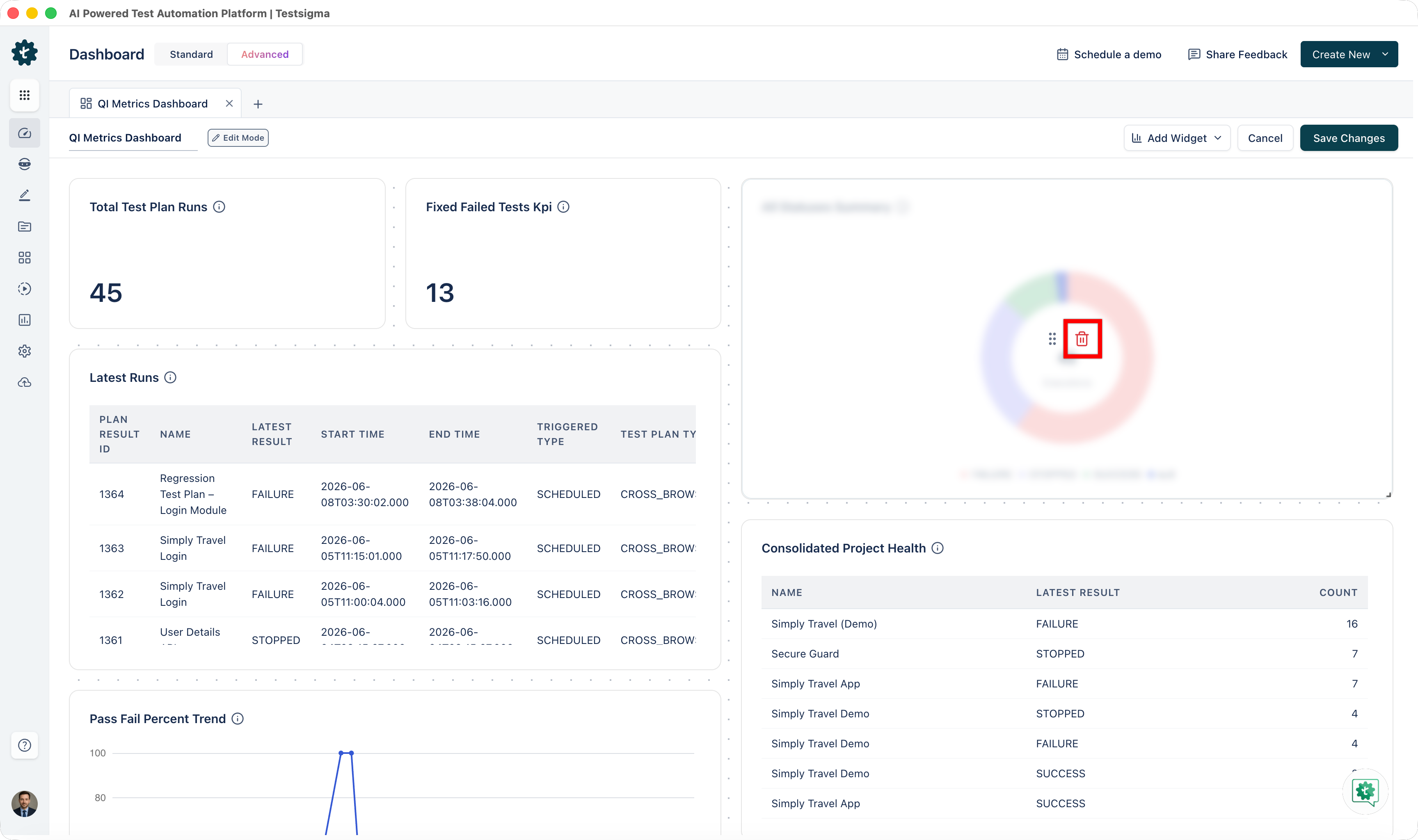Show info for Total Test Plan Runs
Viewport: 1418px width, 840px height.
pyautogui.click(x=219, y=207)
